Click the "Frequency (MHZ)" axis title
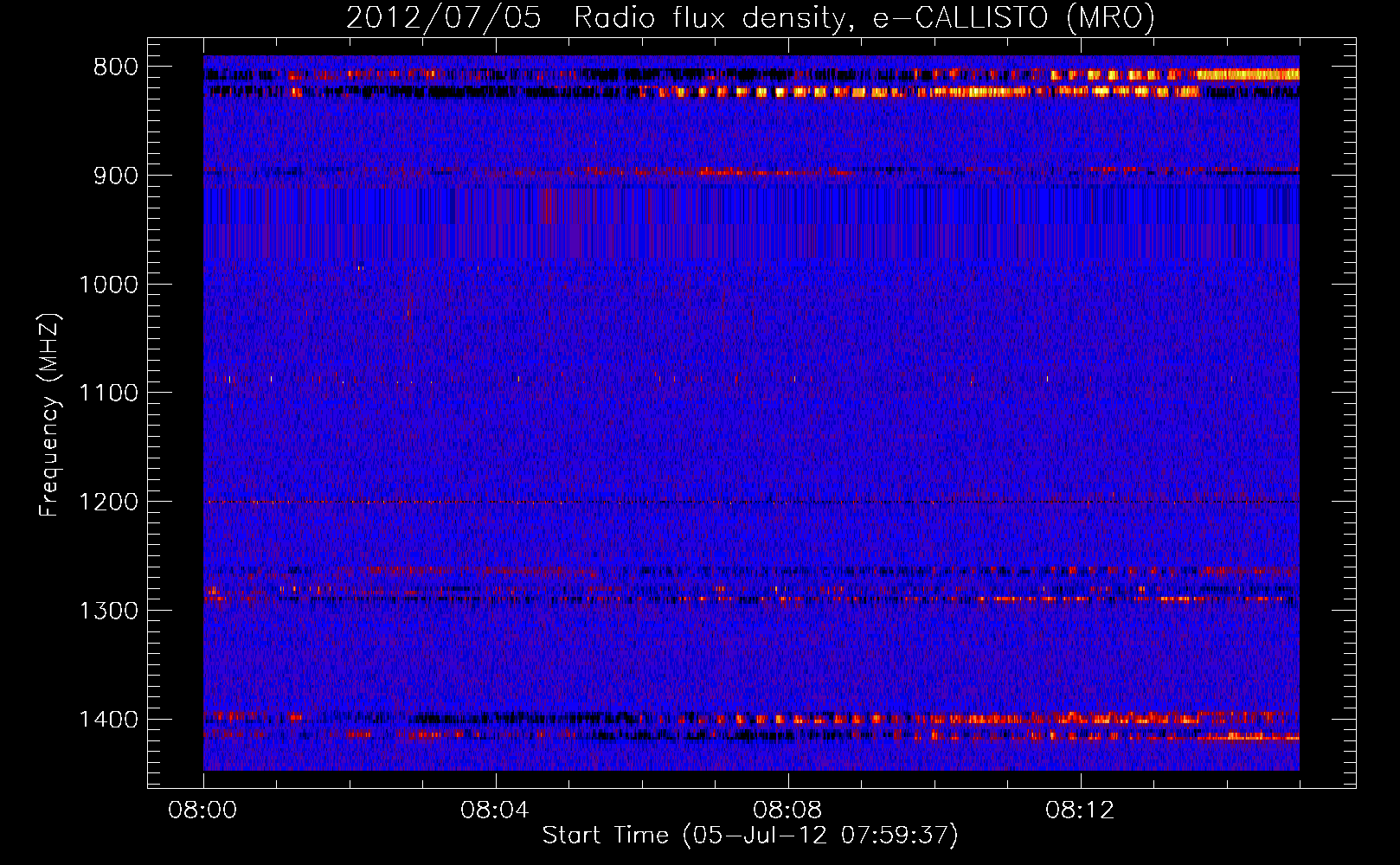This screenshot has height=865, width=1400. click(x=49, y=415)
